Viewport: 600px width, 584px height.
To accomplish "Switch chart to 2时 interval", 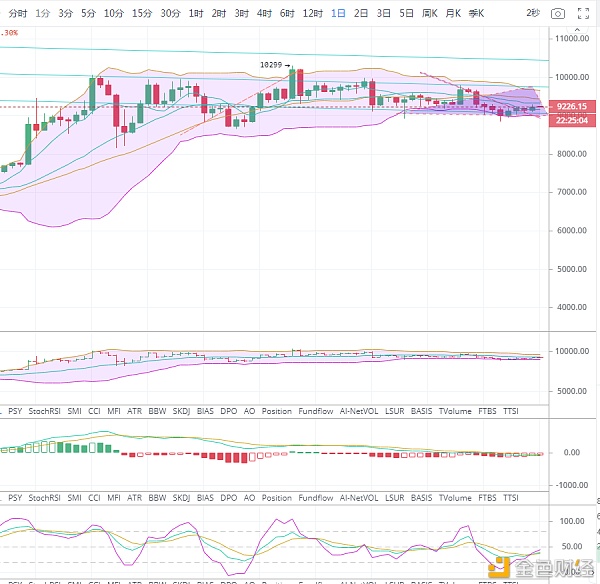I will point(219,13).
